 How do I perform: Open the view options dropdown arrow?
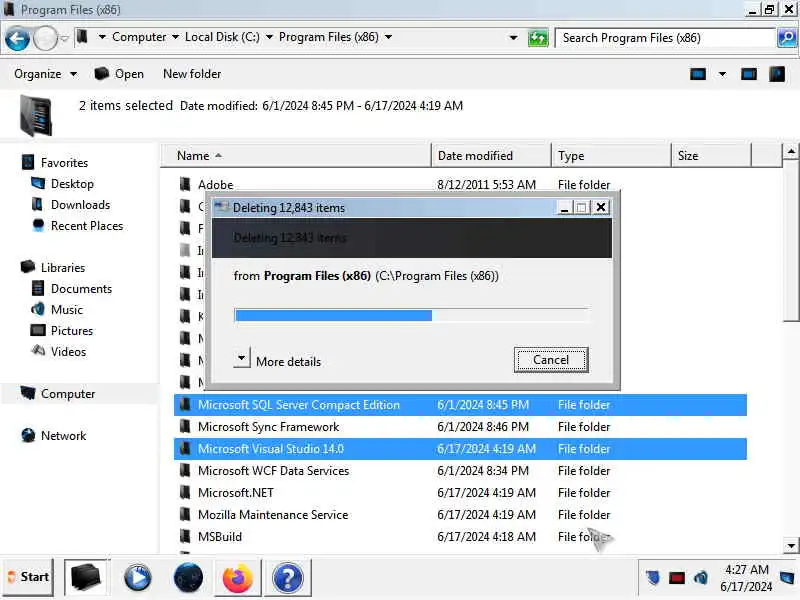(722, 74)
